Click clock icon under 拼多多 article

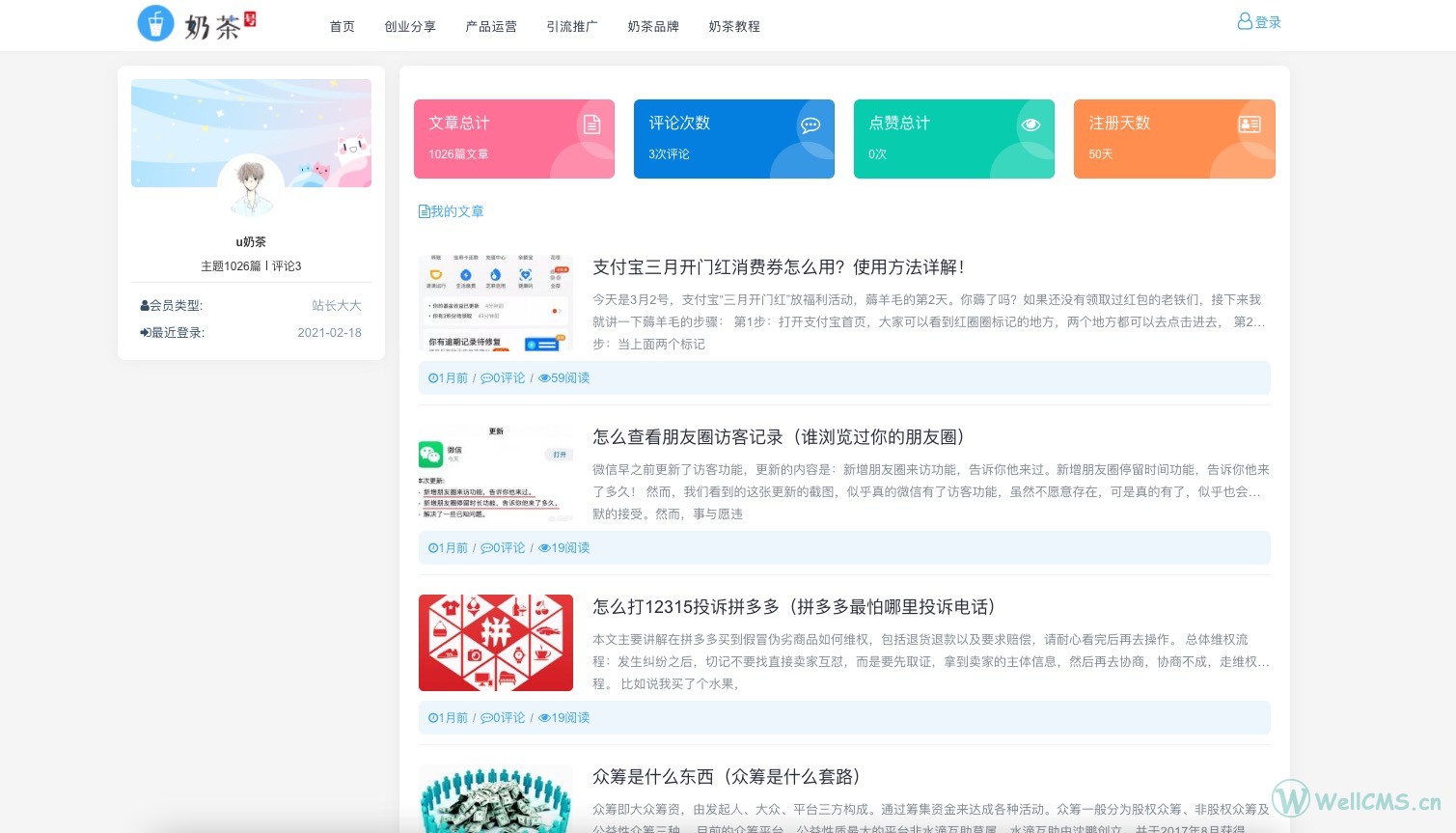coord(433,718)
